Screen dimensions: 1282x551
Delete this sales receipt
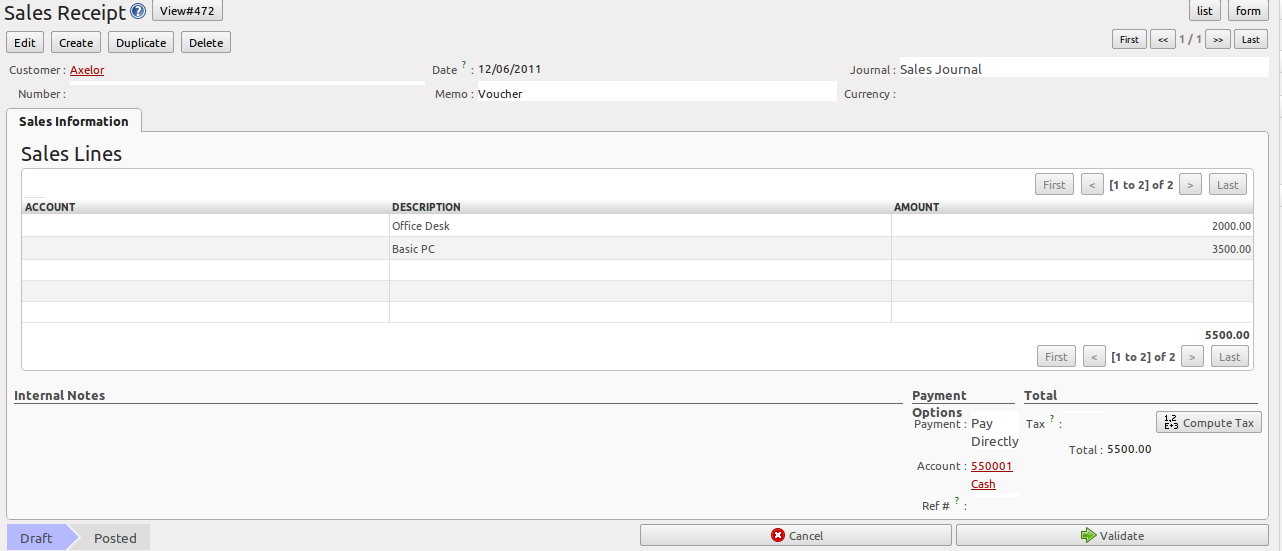[206, 43]
